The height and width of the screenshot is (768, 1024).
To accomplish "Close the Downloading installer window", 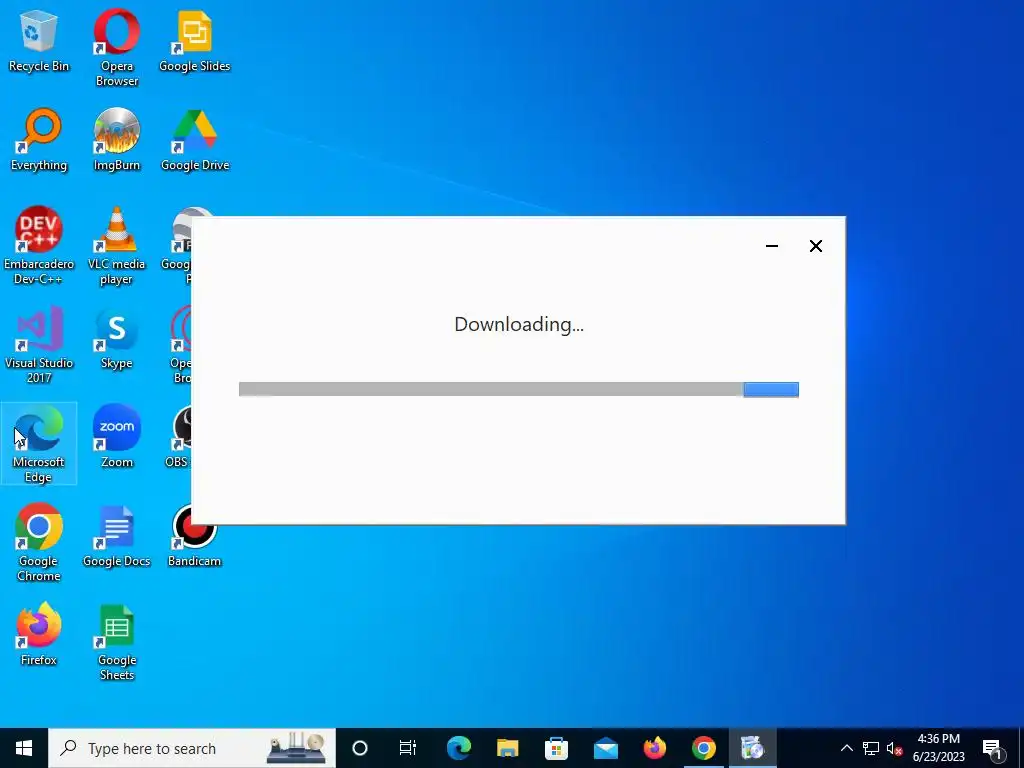I will click(x=816, y=246).
